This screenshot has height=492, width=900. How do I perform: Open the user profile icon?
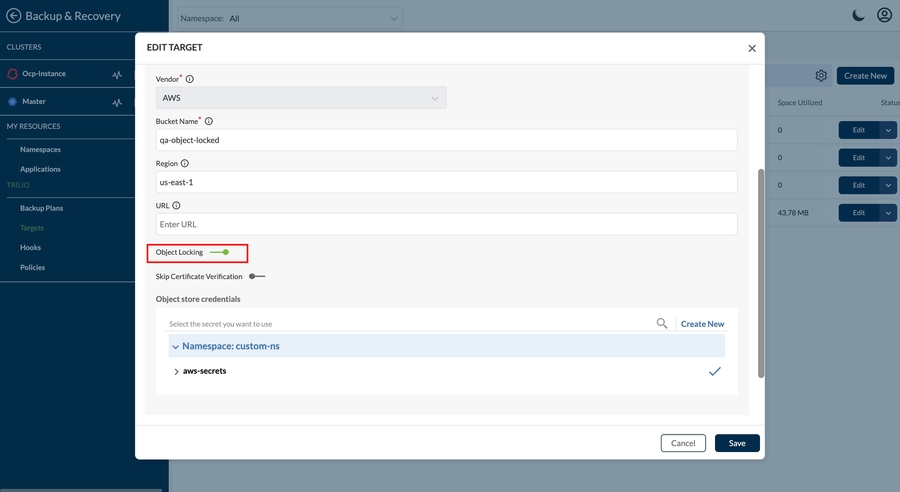tap(884, 15)
